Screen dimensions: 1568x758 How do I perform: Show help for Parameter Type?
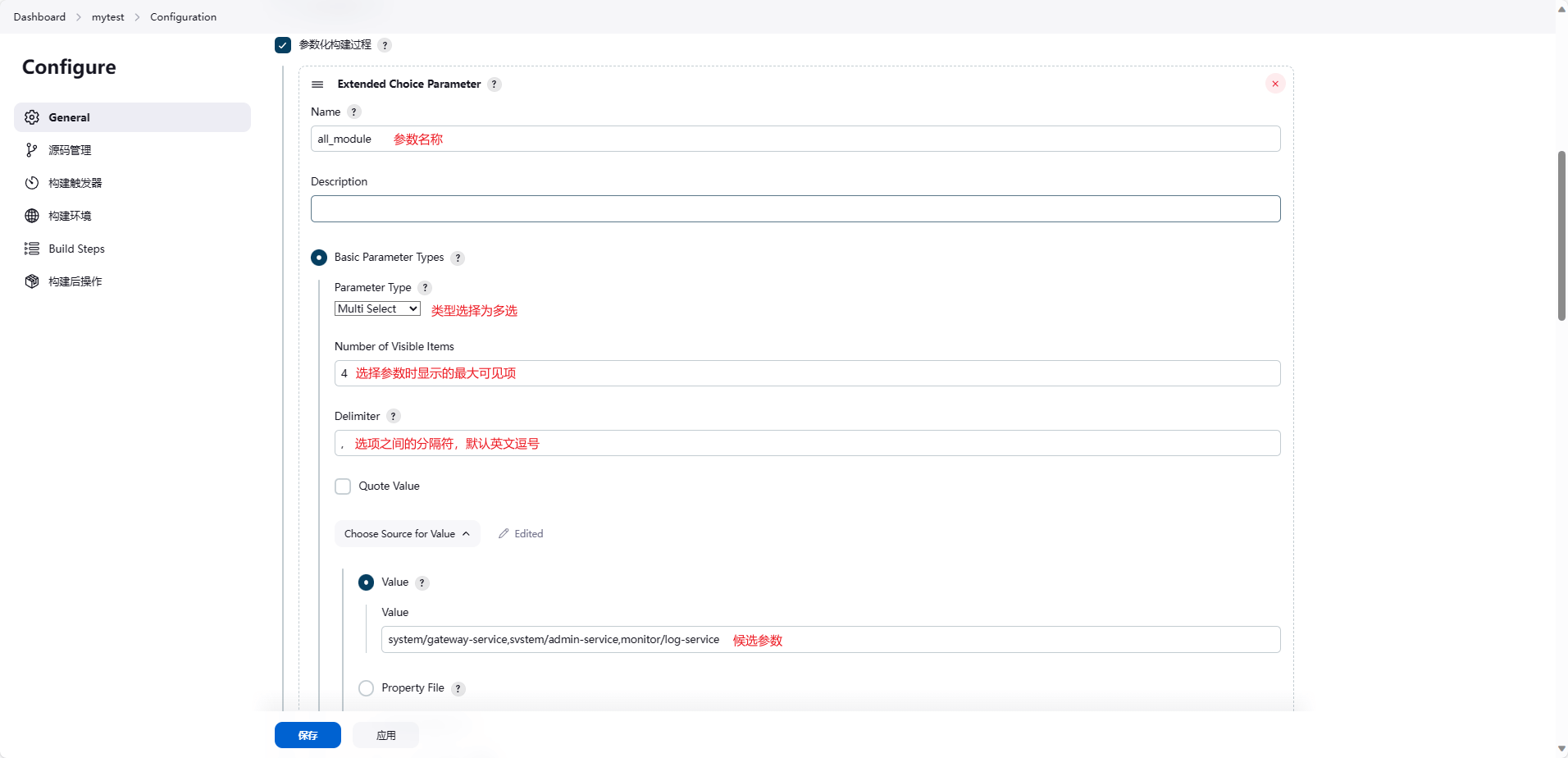tap(424, 288)
